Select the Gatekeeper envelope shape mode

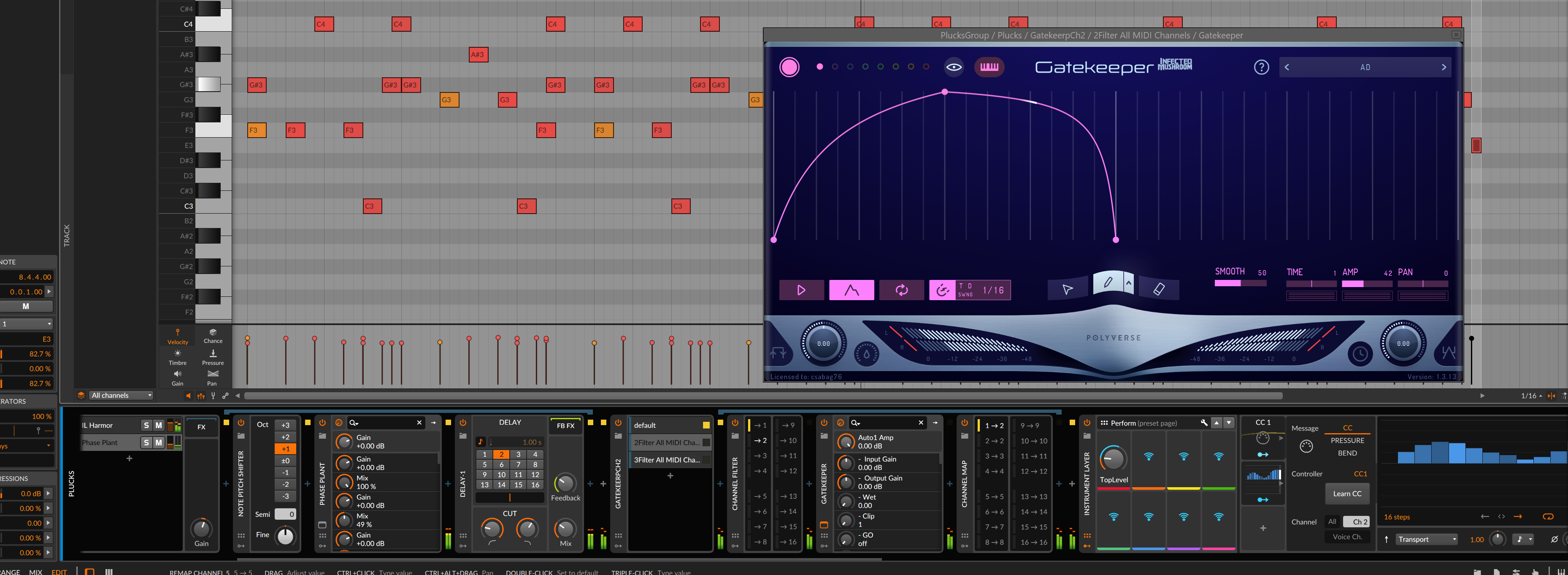[852, 290]
